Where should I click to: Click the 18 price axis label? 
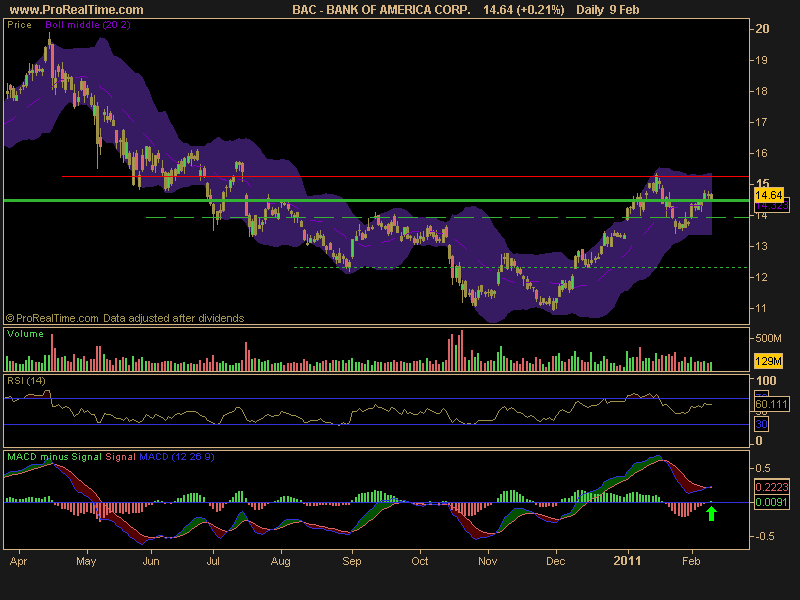[761, 91]
